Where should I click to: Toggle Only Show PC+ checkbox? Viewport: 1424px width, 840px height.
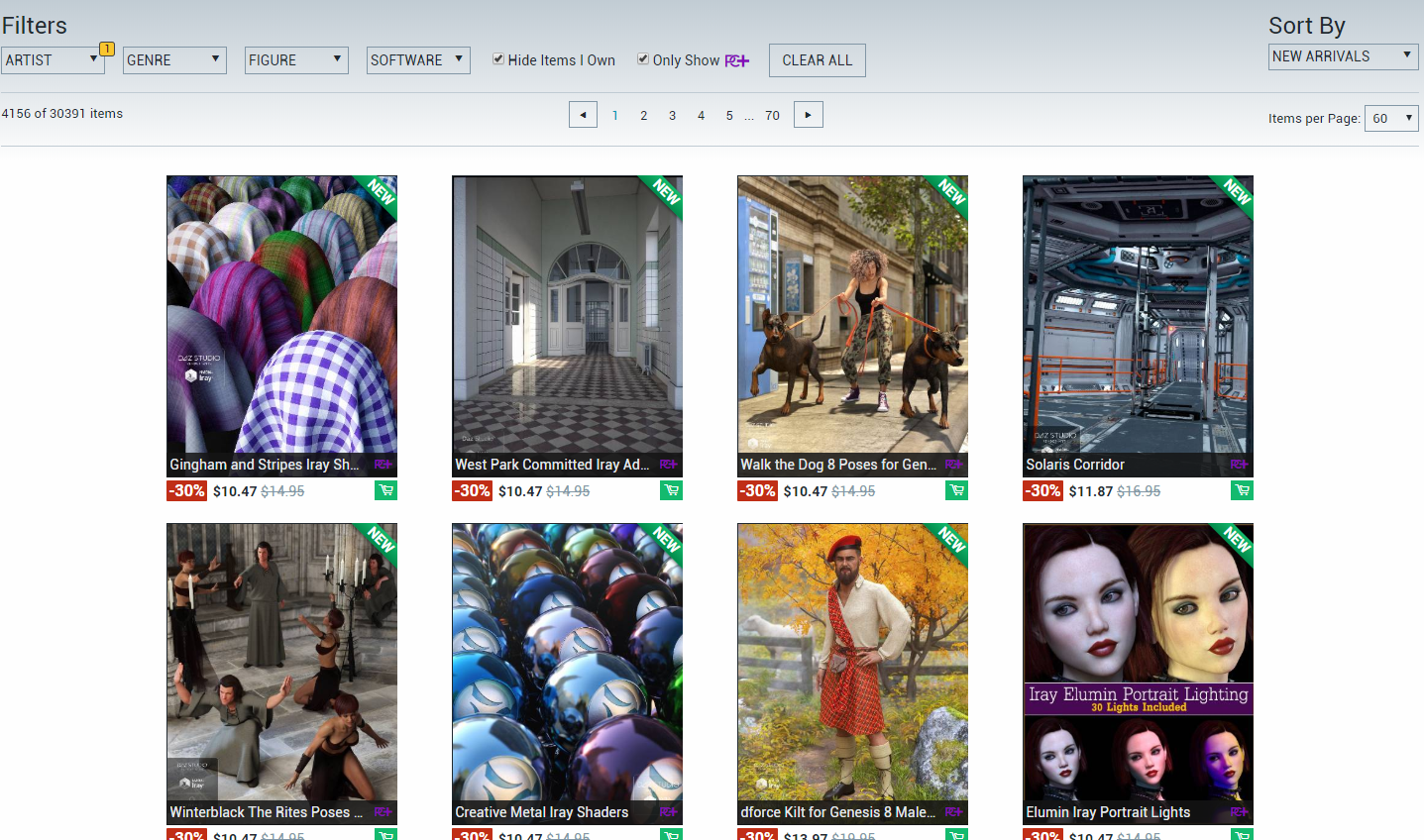coord(643,59)
